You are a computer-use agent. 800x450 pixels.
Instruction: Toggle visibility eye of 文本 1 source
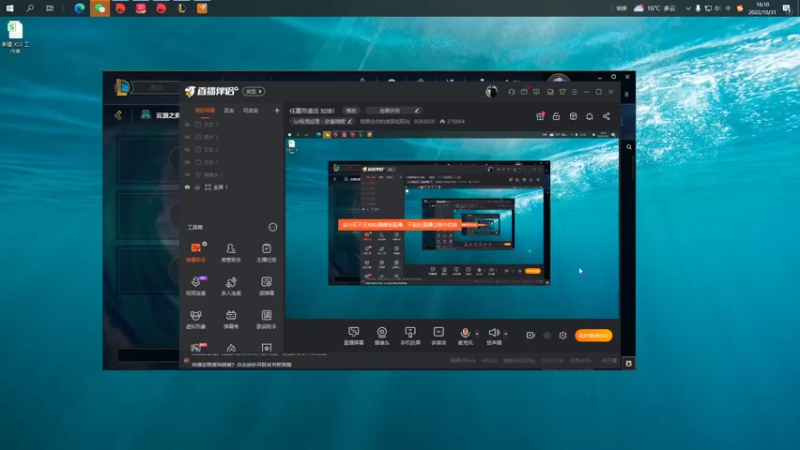click(187, 162)
